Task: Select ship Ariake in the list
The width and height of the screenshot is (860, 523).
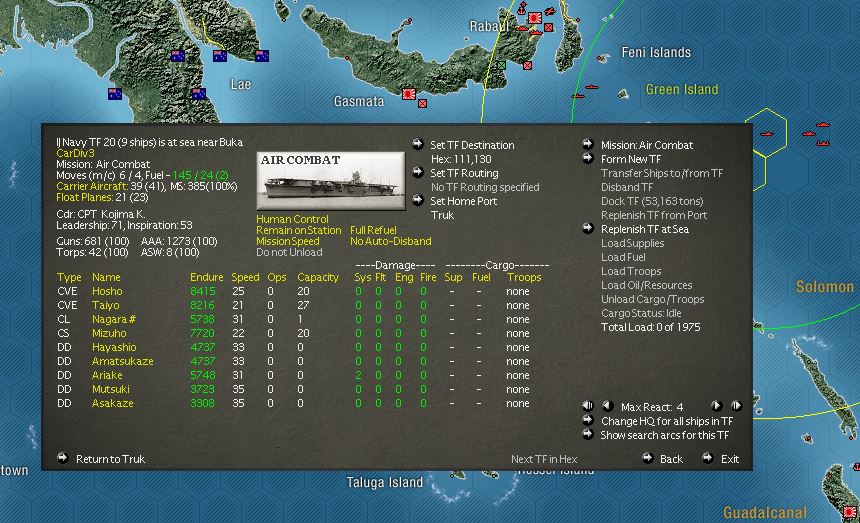Action: [x=107, y=376]
